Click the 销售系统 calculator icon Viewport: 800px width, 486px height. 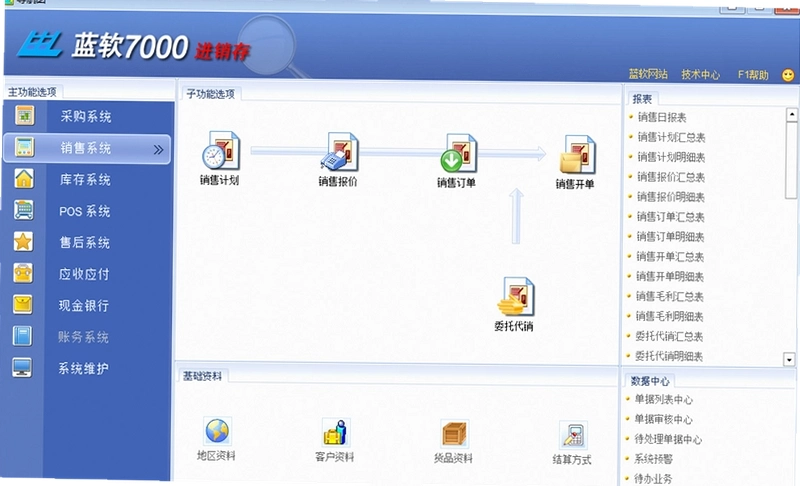point(24,147)
